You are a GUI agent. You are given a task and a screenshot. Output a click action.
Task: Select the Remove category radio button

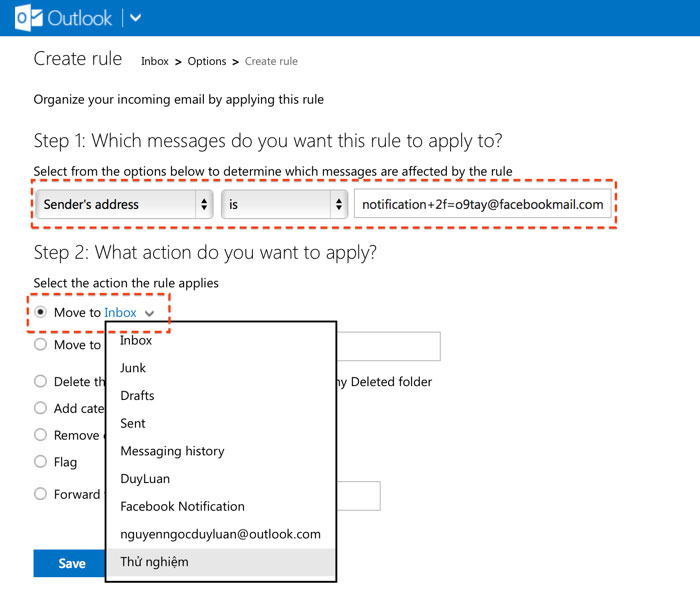(x=40, y=435)
